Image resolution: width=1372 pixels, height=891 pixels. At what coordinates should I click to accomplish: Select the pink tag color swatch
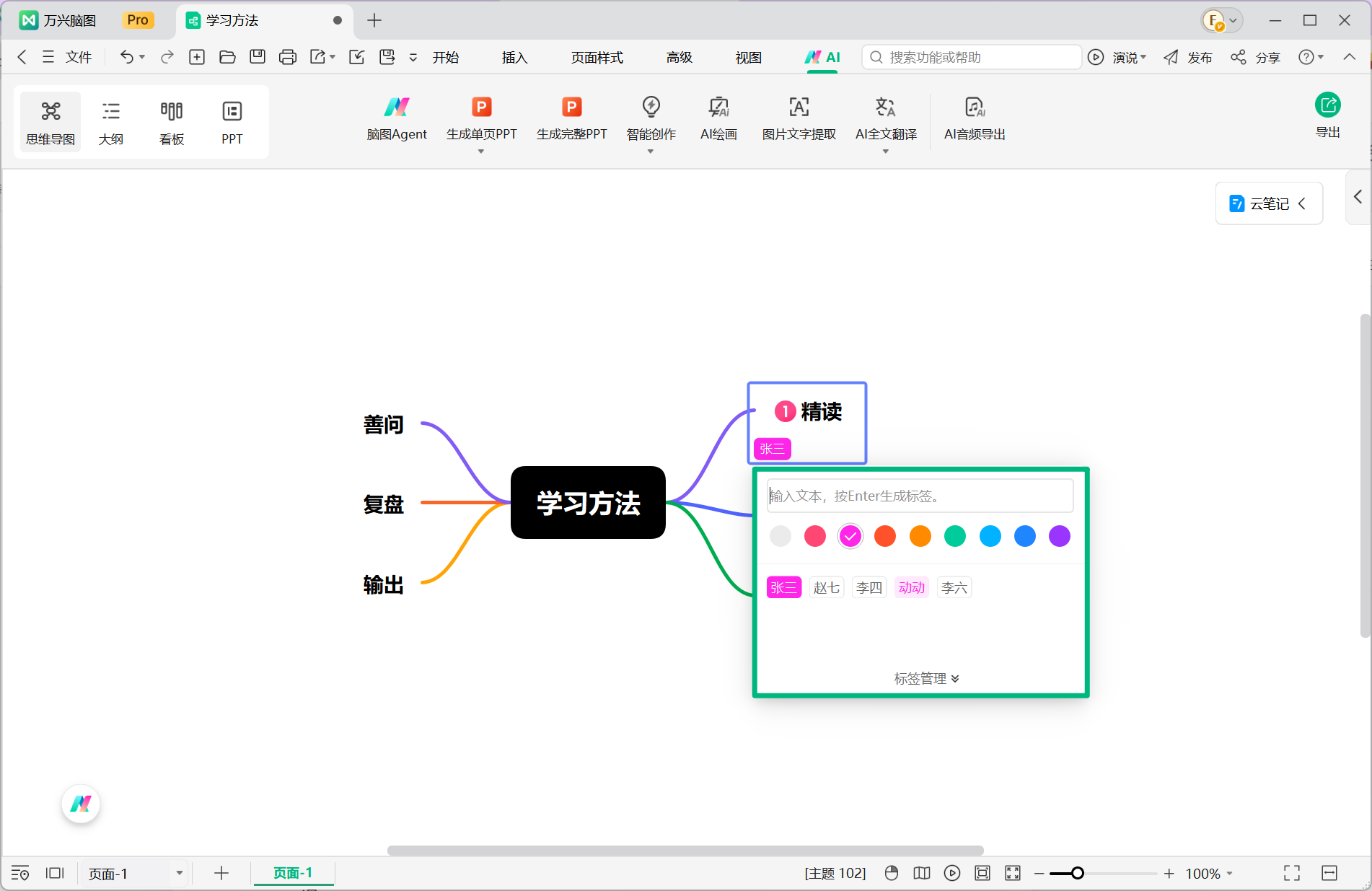[x=815, y=536]
